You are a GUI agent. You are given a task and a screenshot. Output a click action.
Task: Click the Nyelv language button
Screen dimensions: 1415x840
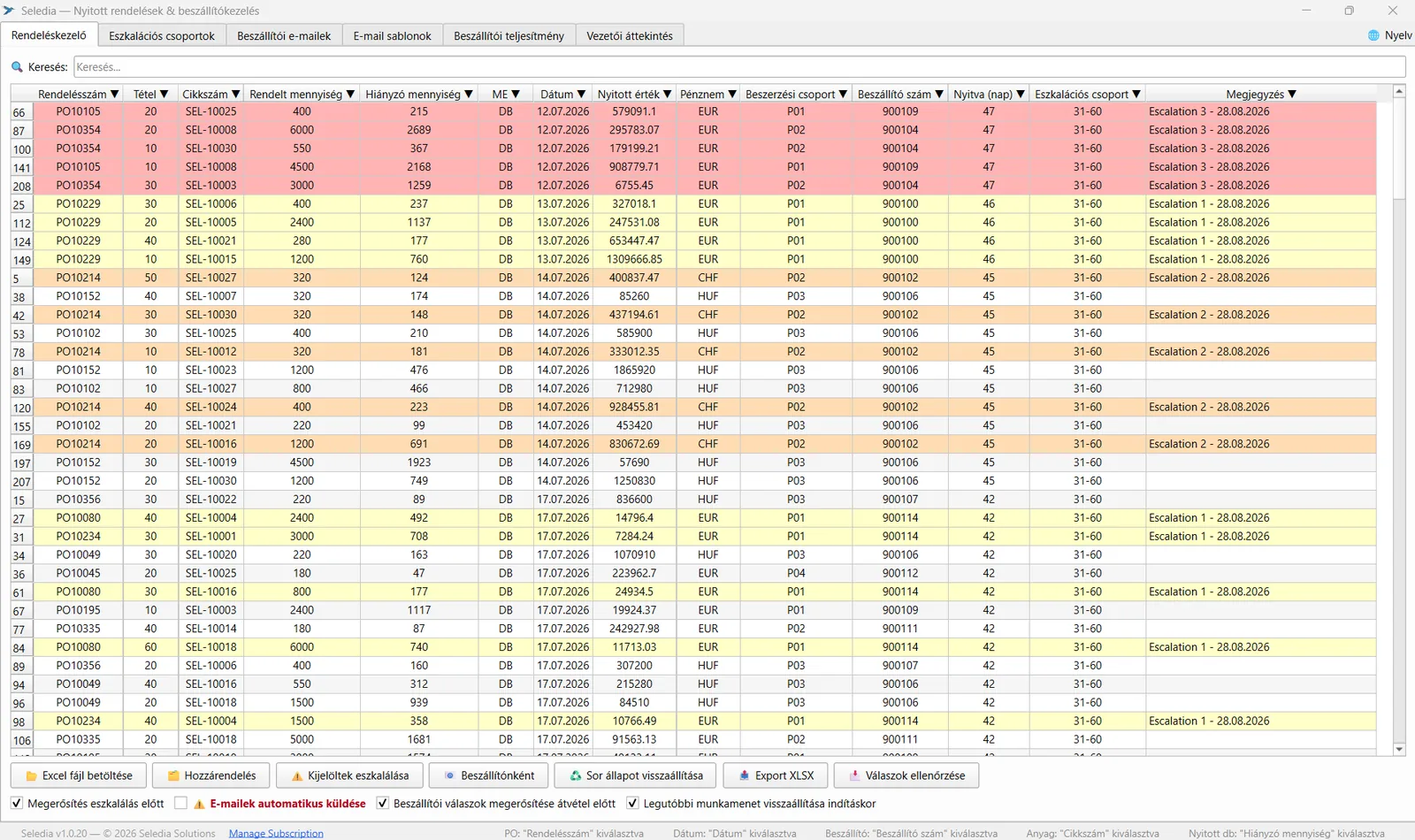1389,35
